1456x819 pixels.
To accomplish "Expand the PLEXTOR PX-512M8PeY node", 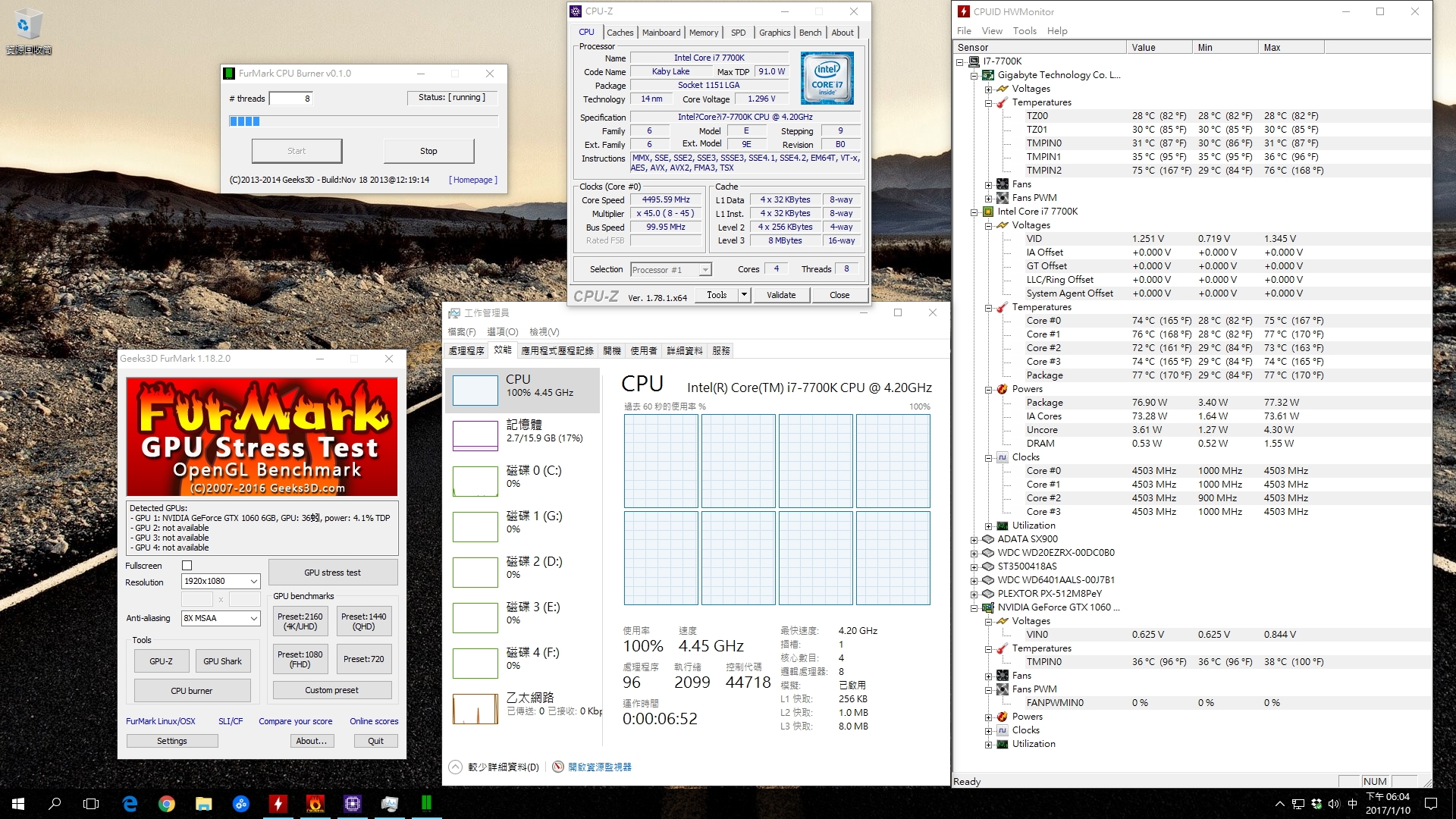I will click(974, 594).
